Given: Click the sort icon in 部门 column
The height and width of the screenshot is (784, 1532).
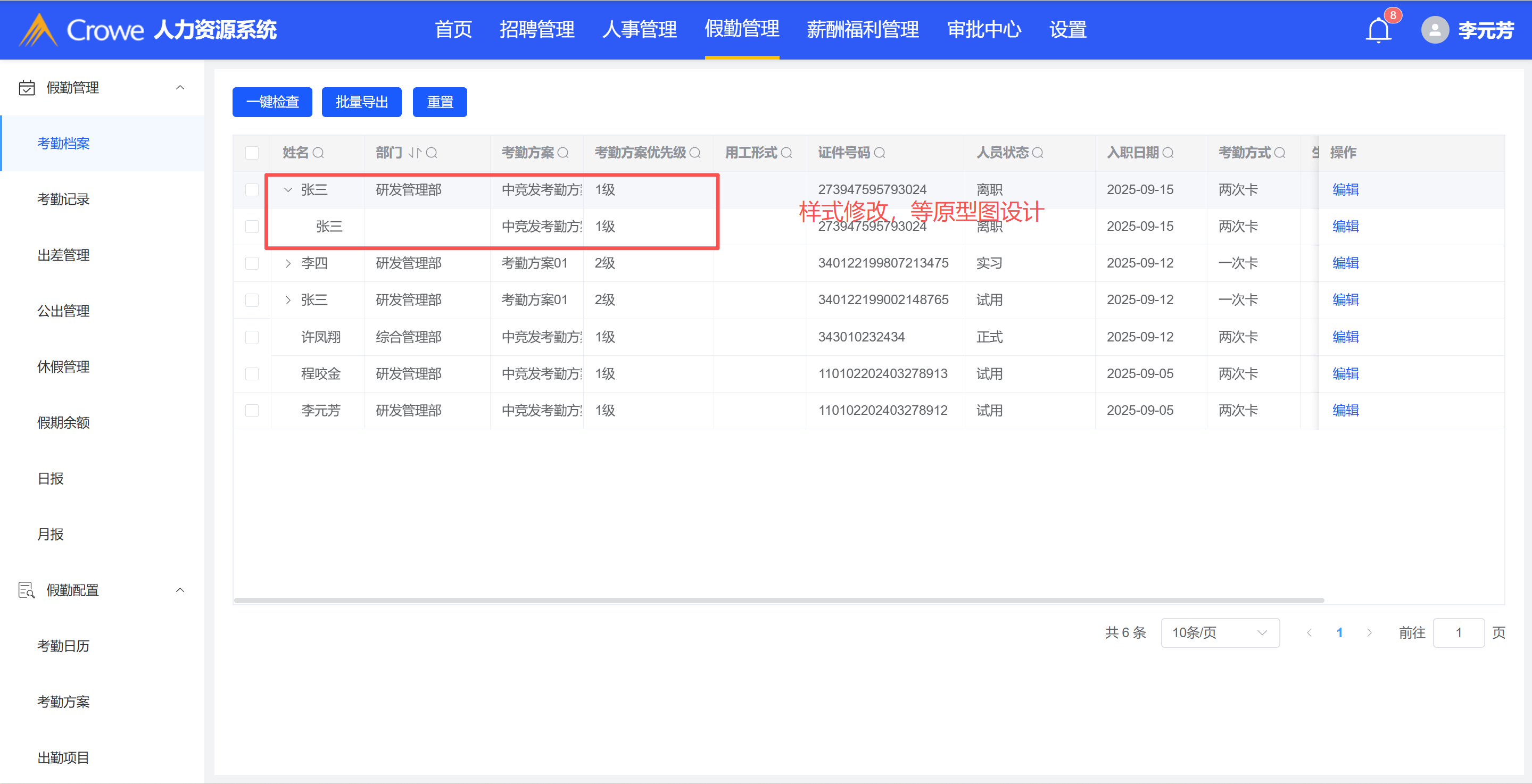Looking at the screenshot, I should [x=415, y=153].
